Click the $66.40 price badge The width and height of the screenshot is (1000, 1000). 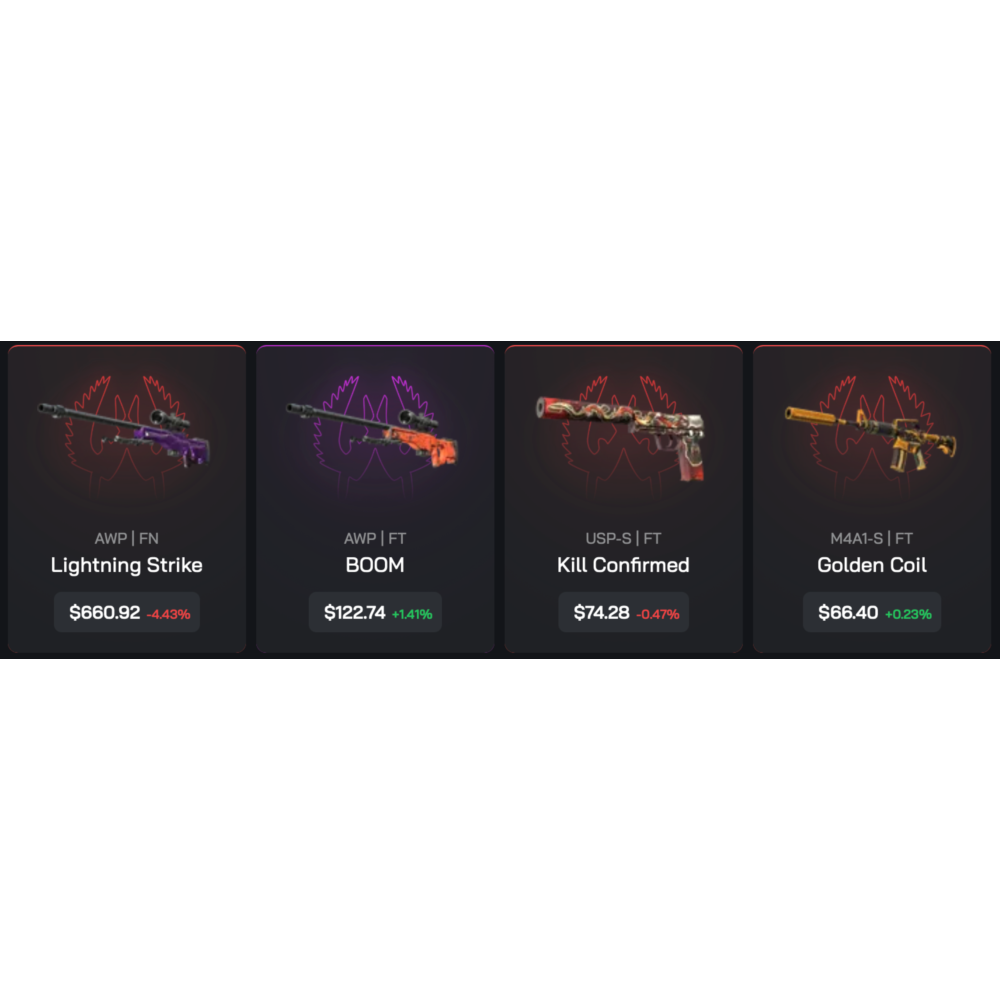[x=872, y=612]
